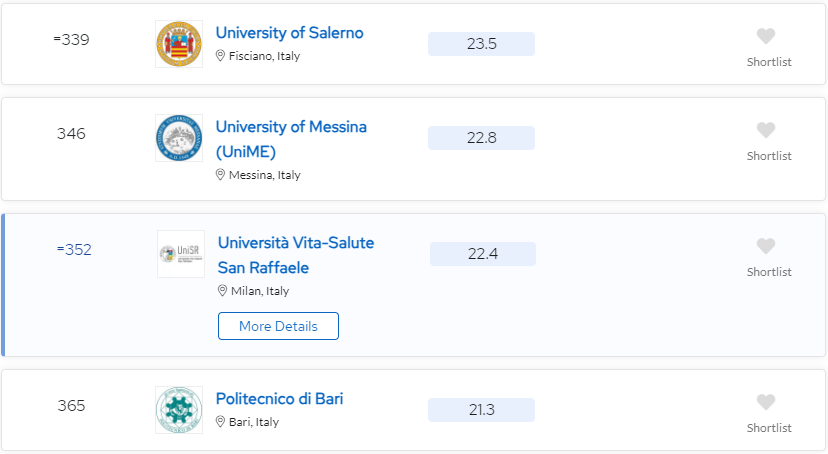
Task: Click the 22.4 score box
Action: point(483,254)
